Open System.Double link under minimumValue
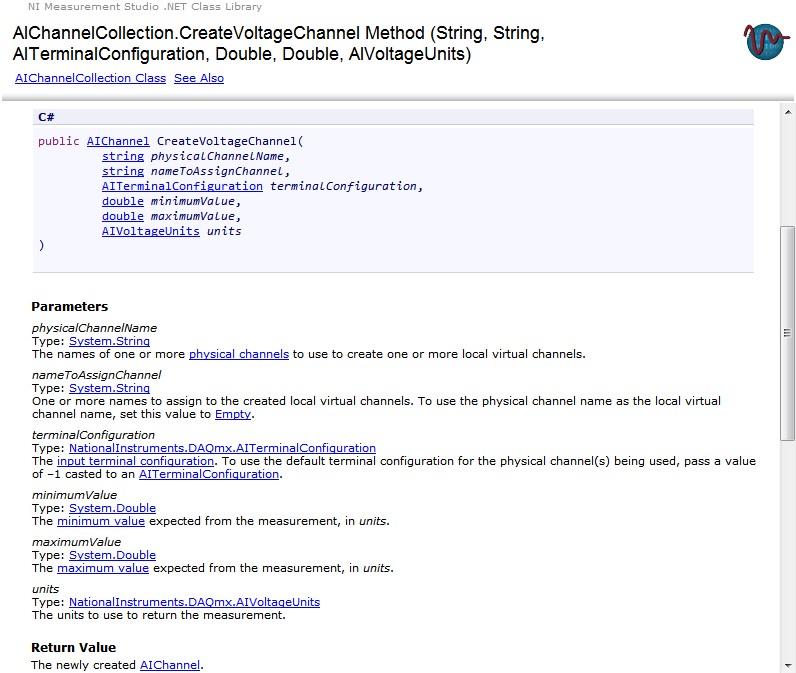 [x=112, y=508]
